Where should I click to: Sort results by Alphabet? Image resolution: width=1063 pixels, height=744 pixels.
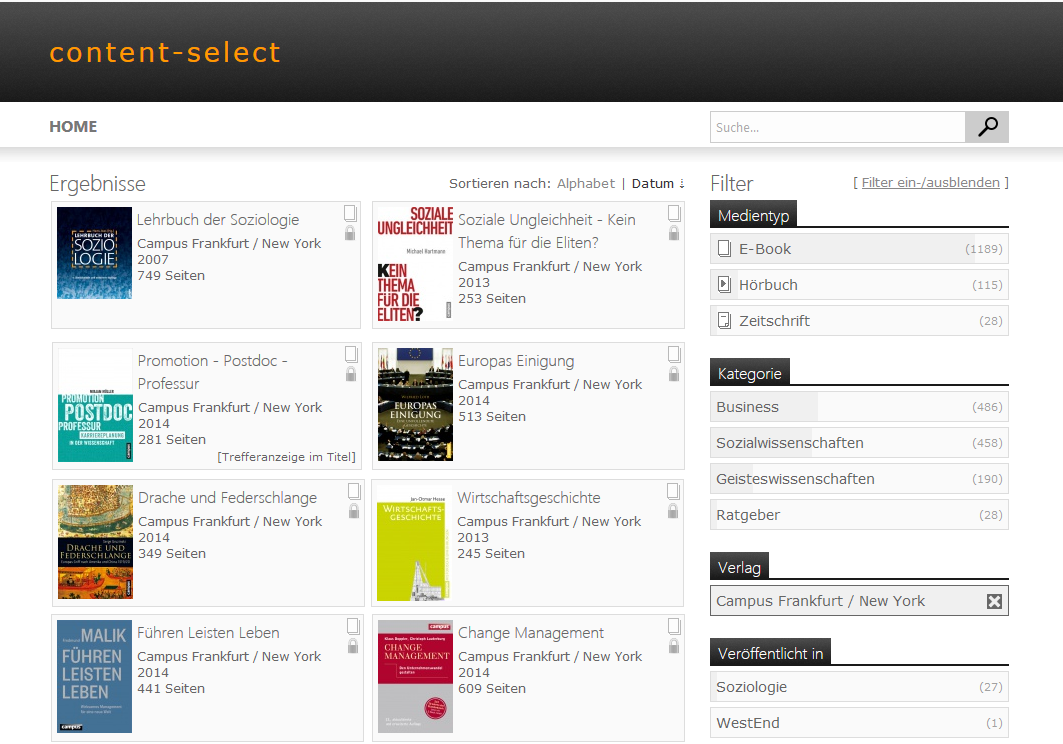pyautogui.click(x=586, y=184)
